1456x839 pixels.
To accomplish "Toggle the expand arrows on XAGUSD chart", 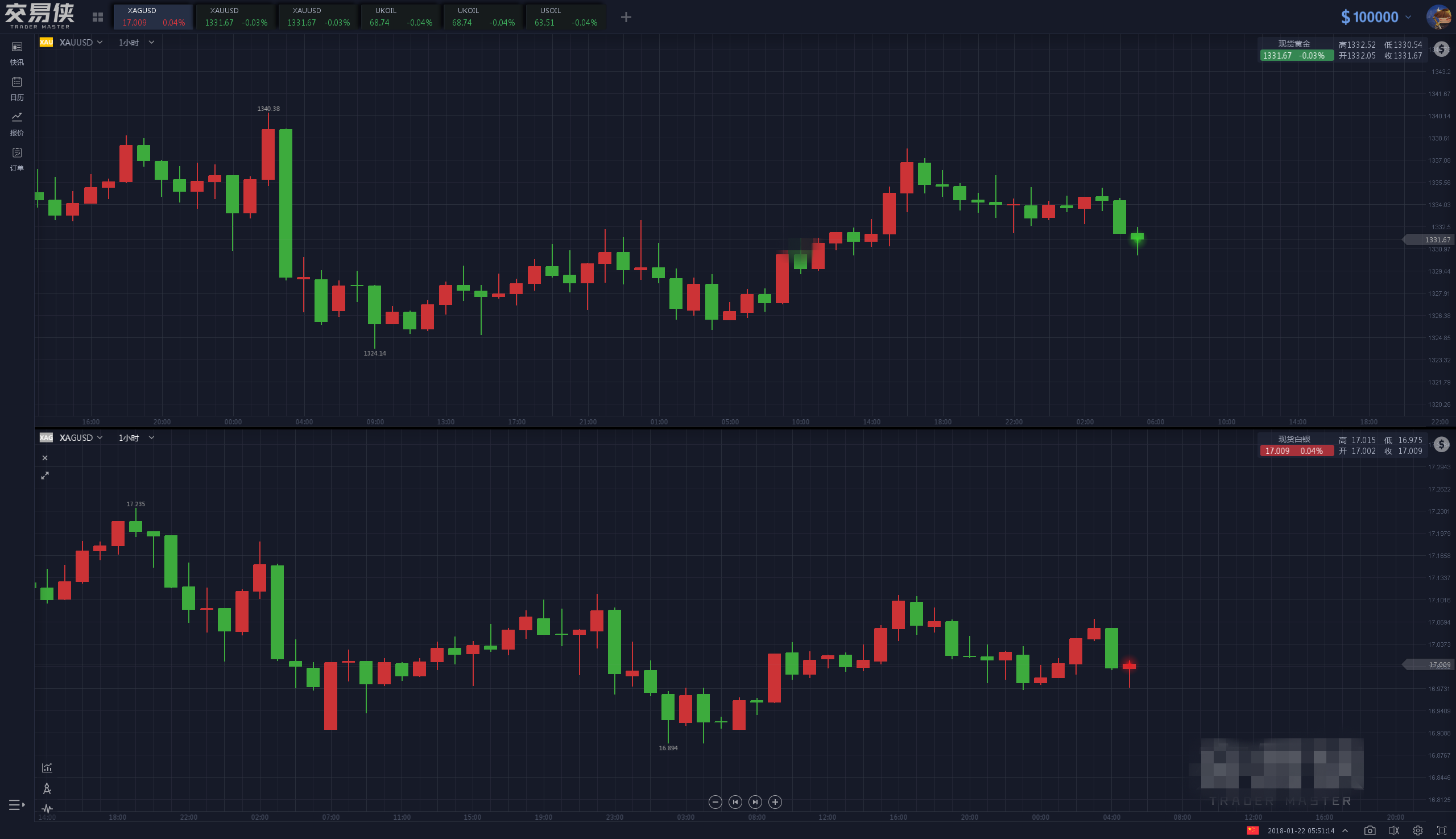I will (45, 476).
